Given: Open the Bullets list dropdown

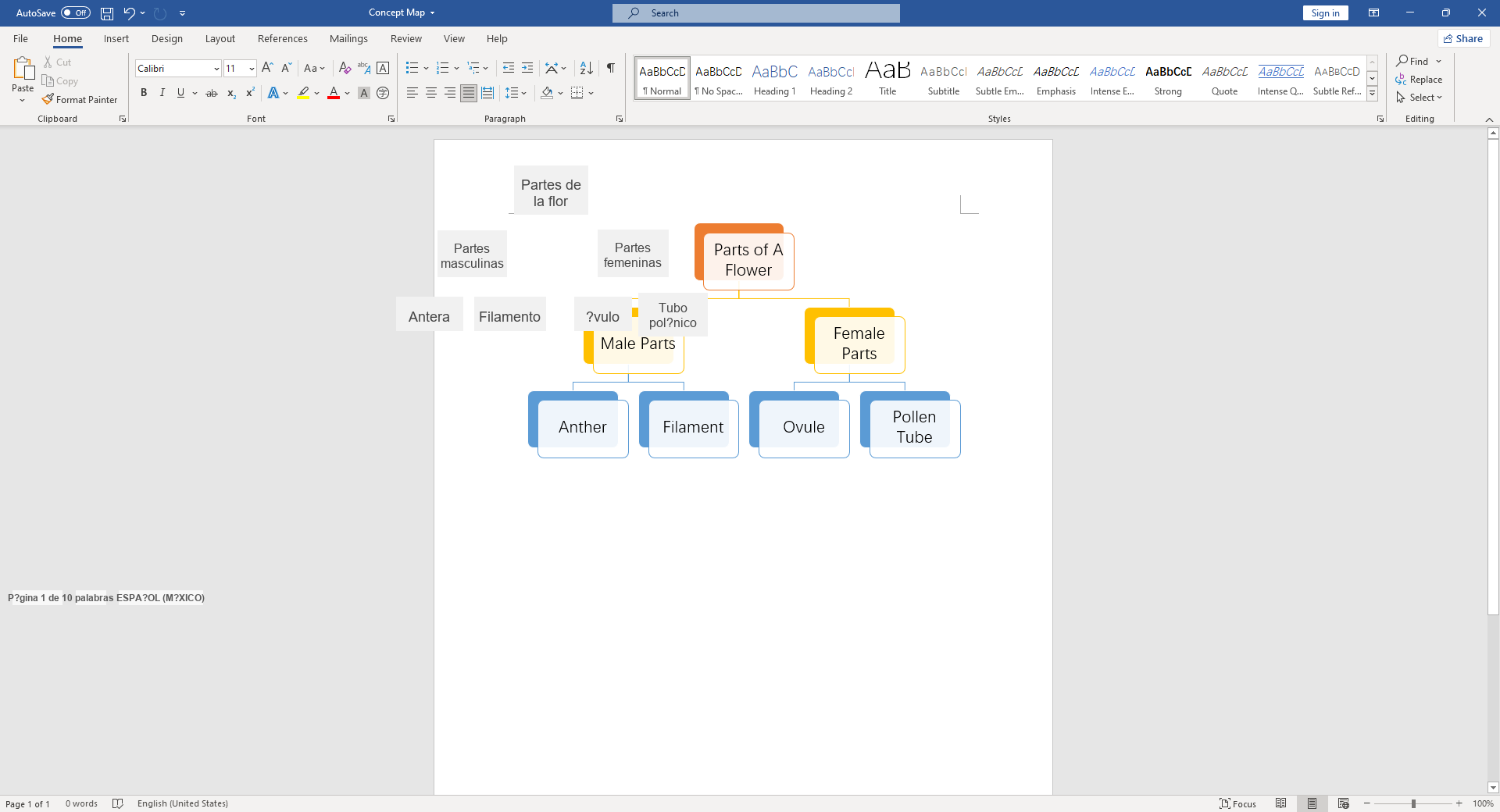Looking at the screenshot, I should (426, 69).
